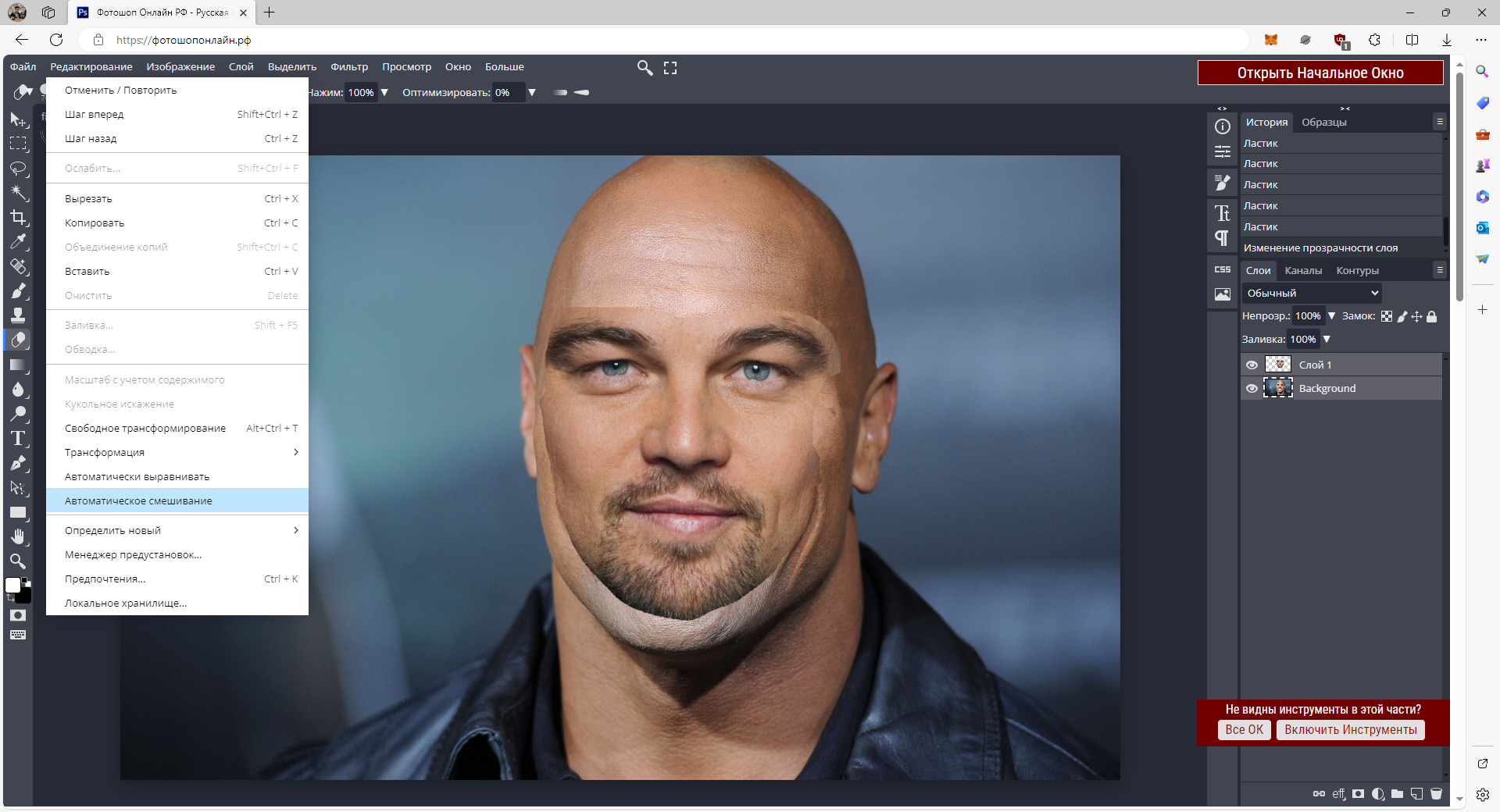Click the white foreground color swatch
Screen dimensions: 1500x812
coord(12,586)
